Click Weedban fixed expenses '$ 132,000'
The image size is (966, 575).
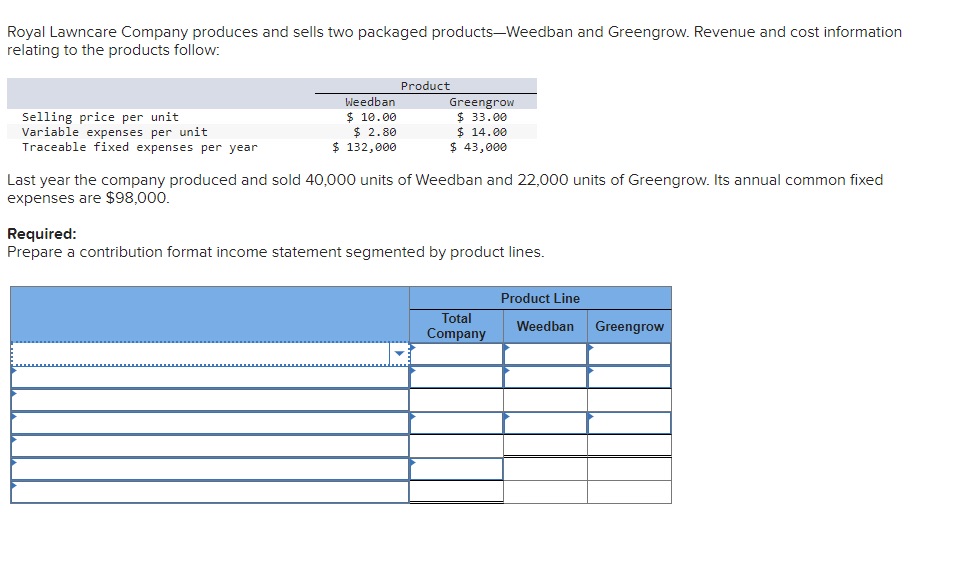[x=364, y=147]
